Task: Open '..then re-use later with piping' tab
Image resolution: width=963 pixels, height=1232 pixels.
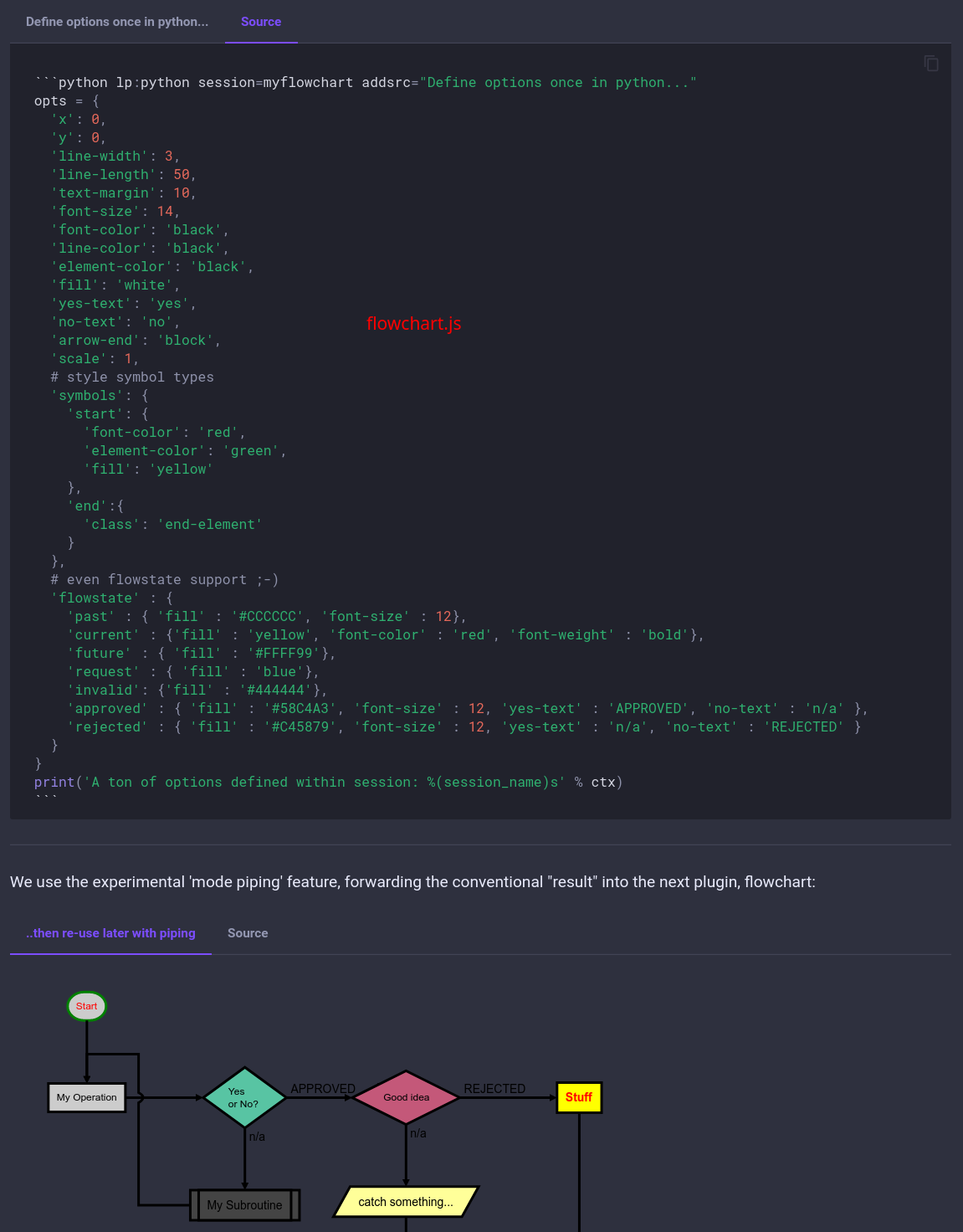Action: click(110, 932)
